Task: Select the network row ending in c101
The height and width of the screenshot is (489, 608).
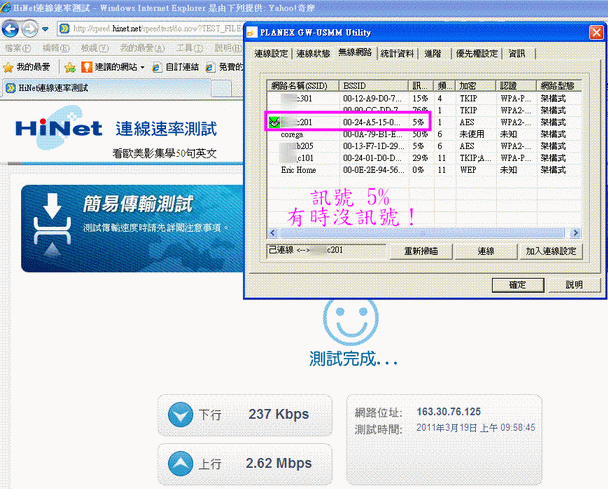Action: [424, 158]
